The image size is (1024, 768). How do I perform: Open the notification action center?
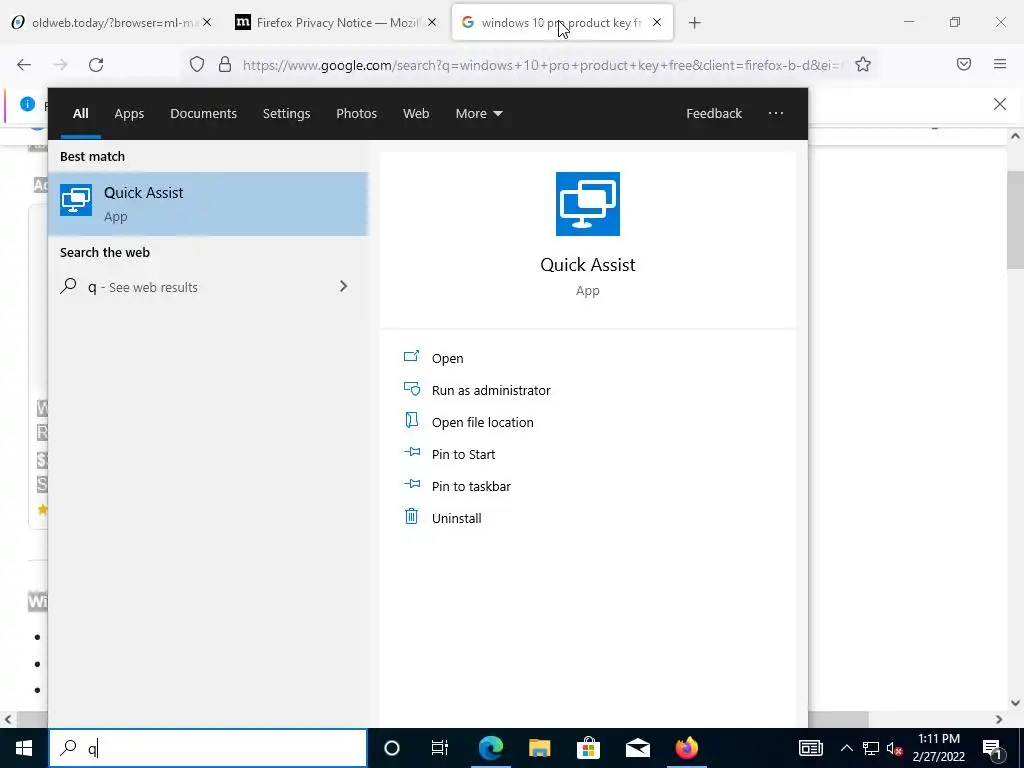pyautogui.click(x=993, y=748)
